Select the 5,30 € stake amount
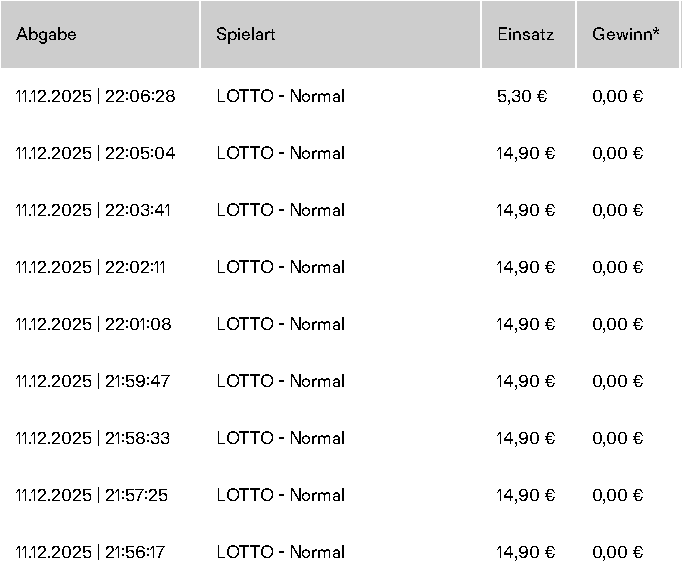 click(522, 96)
